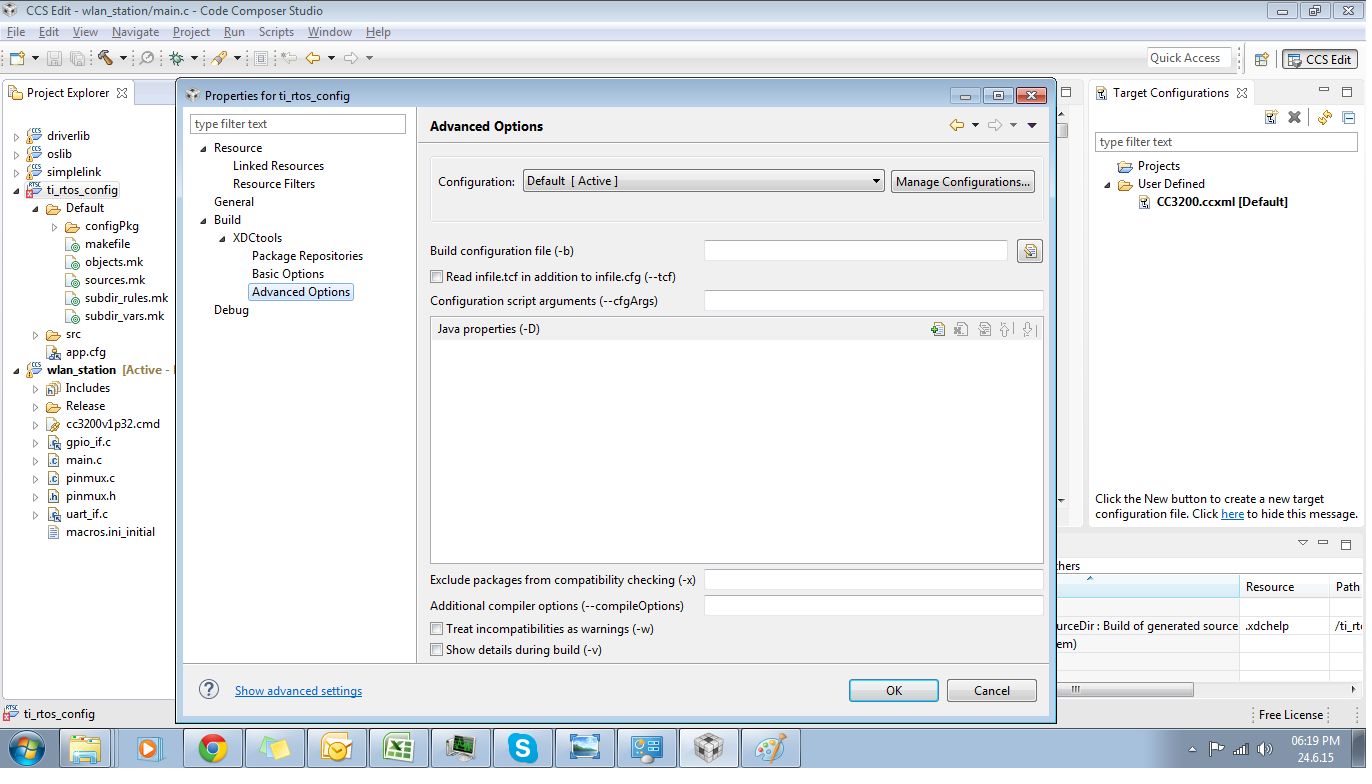Open the Configuration dropdown
Viewport: 1372px width, 784px height.
pyautogui.click(x=704, y=181)
